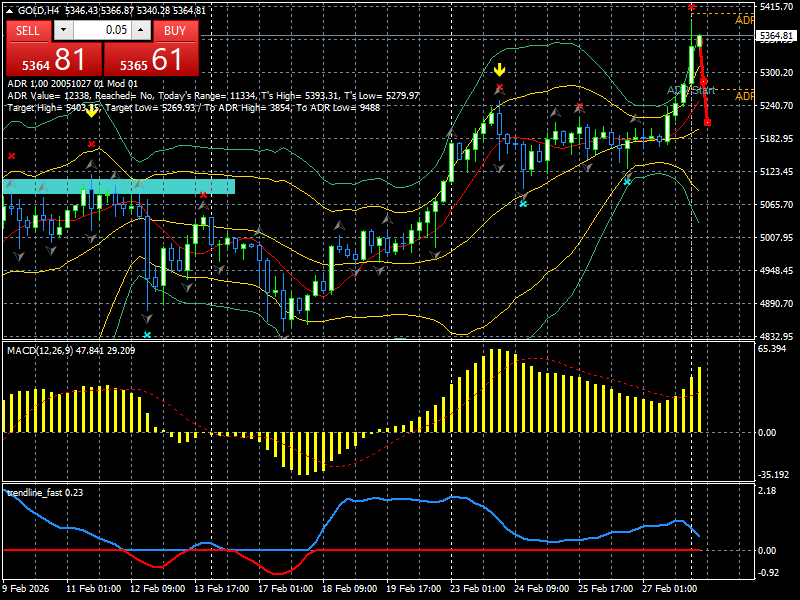Click the BUY button

click(175, 31)
